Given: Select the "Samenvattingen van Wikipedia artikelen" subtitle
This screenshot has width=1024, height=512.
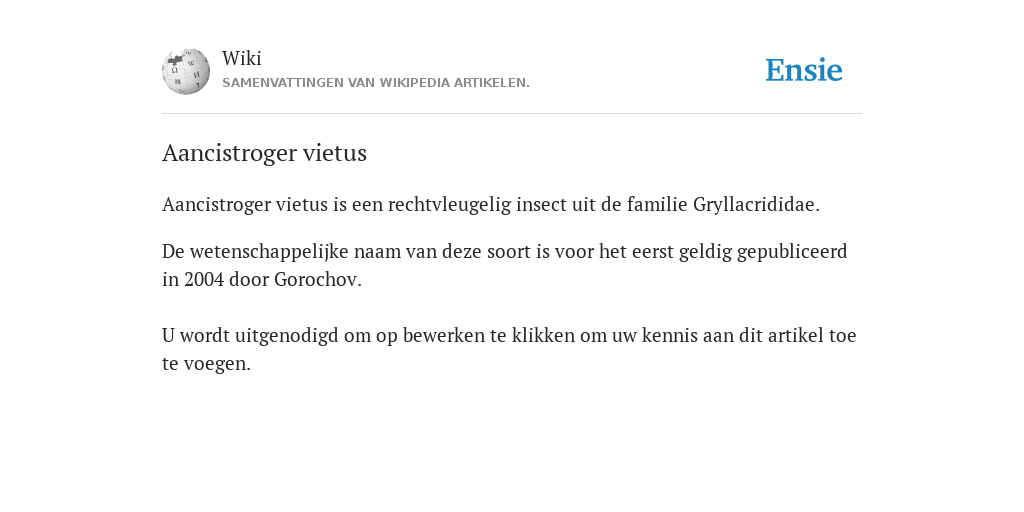Looking at the screenshot, I should tap(376, 83).
